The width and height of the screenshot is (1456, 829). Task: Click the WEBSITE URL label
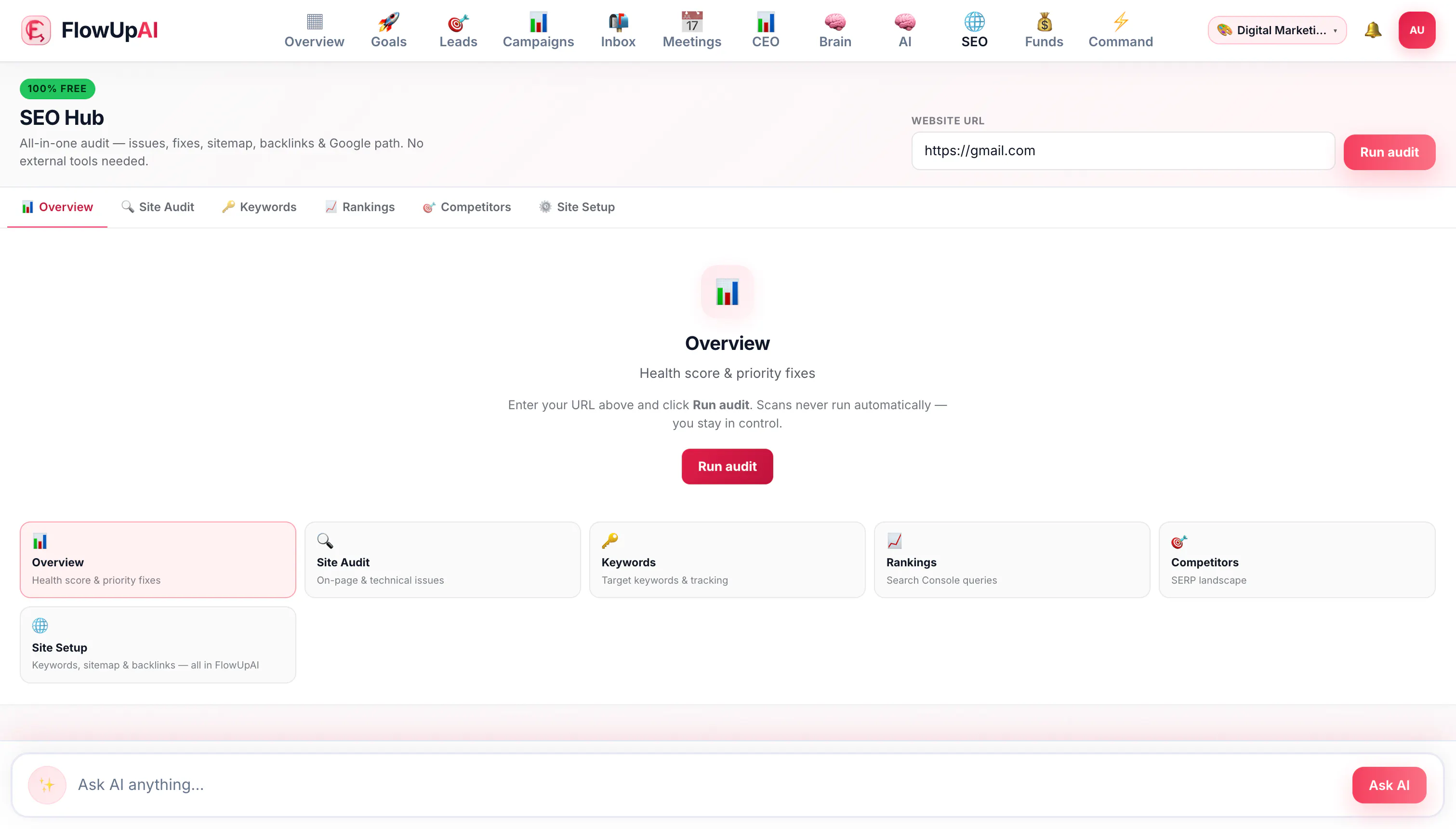point(947,120)
